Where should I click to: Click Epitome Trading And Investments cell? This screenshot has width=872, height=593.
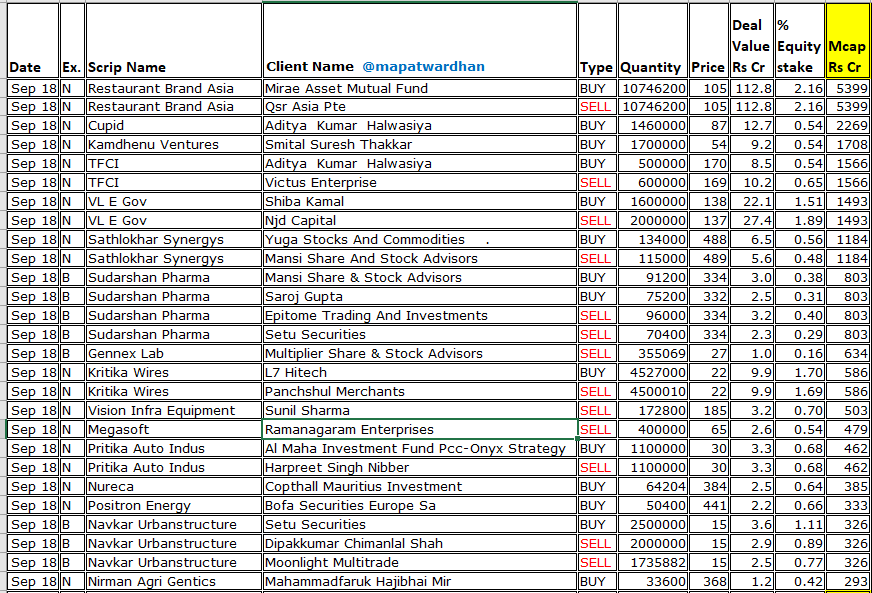pyautogui.click(x=420, y=316)
